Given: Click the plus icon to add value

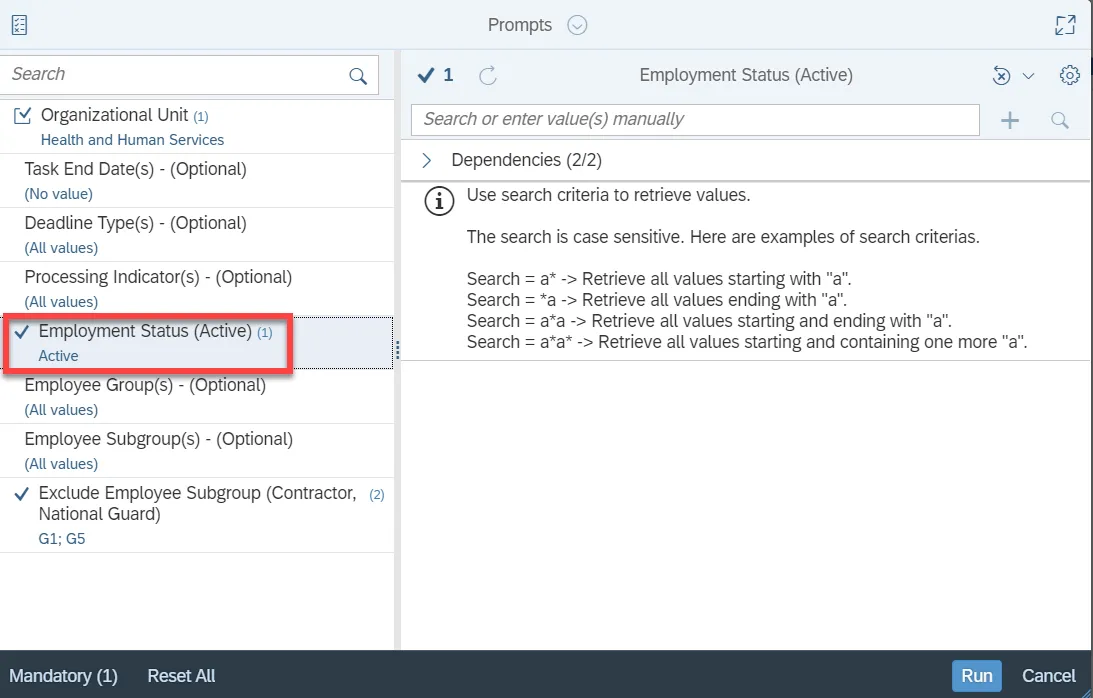Looking at the screenshot, I should 1010,120.
